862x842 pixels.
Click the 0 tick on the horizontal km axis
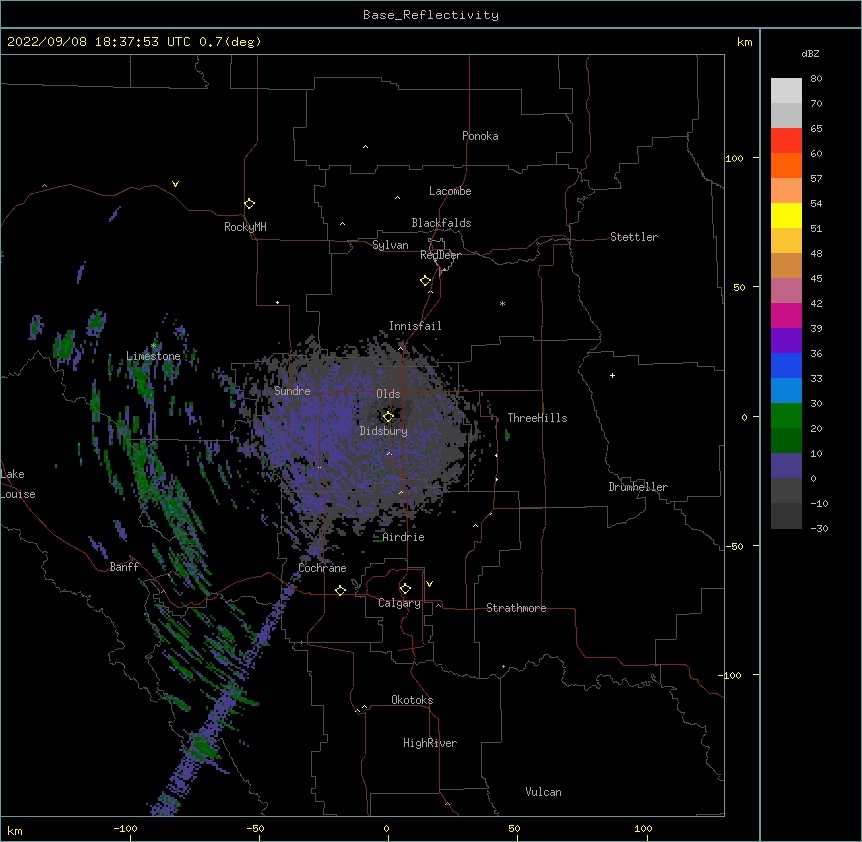(386, 829)
